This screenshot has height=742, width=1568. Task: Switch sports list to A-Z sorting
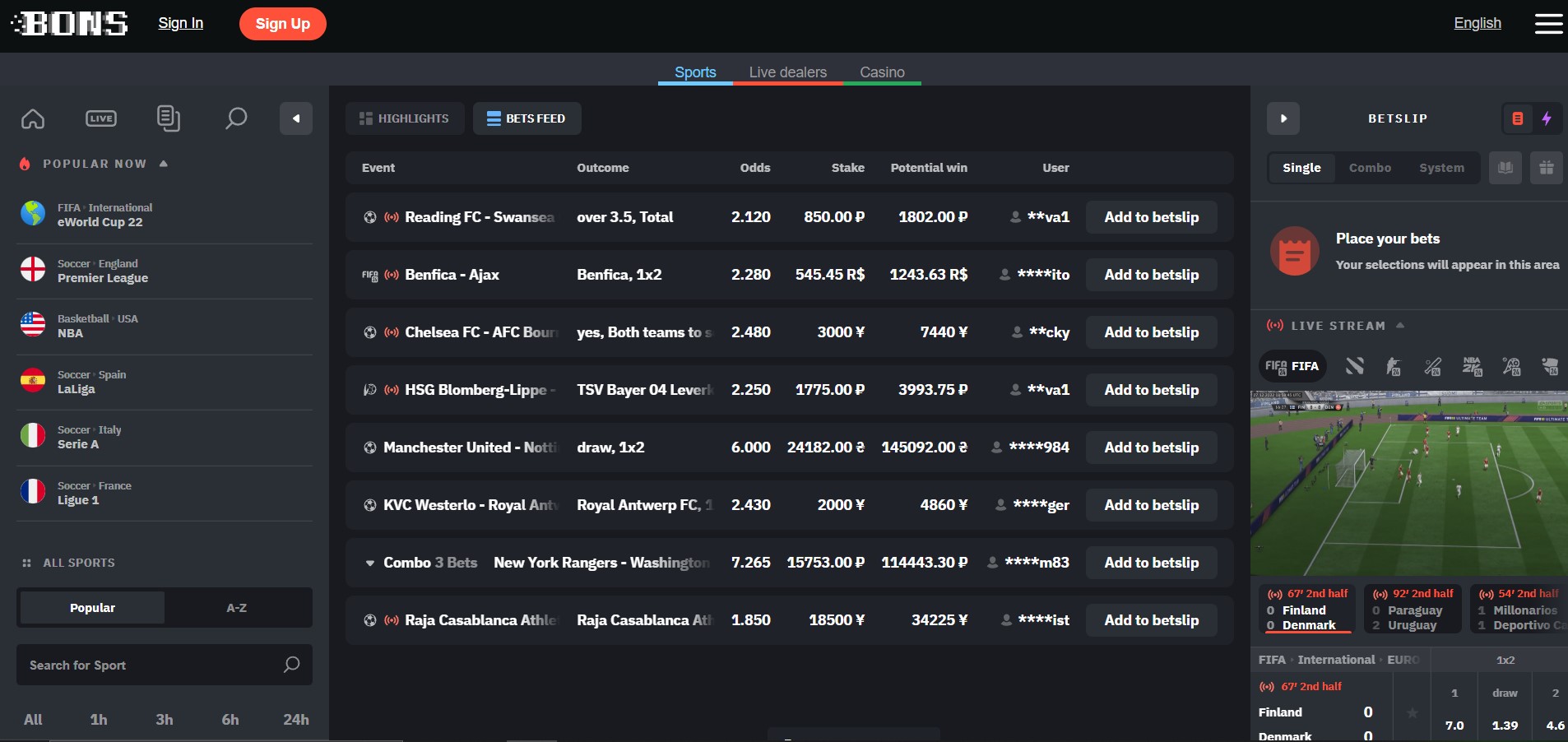pos(237,608)
